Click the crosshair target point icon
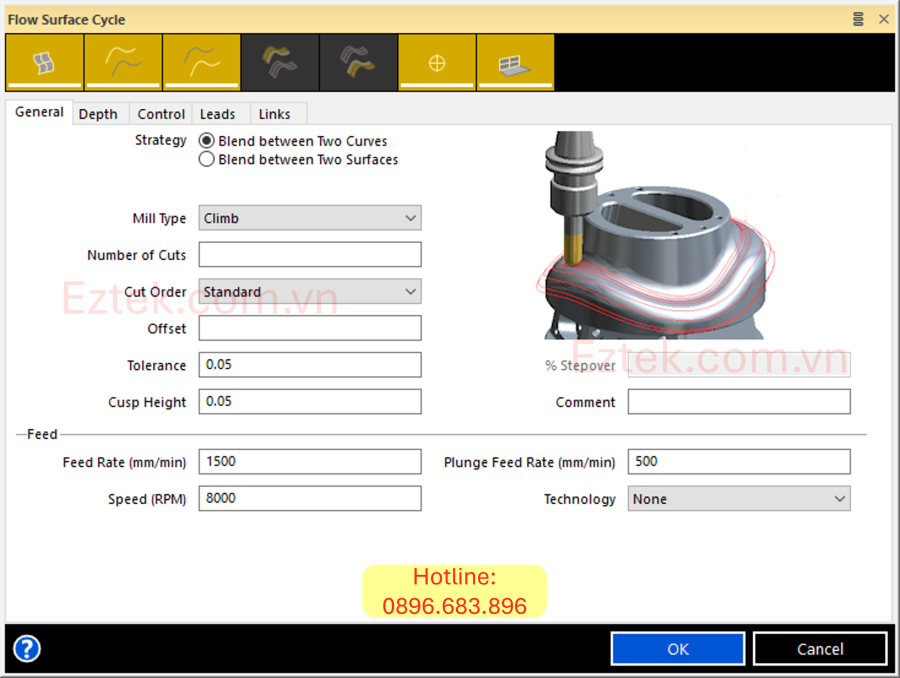Screen dimensions: 900x678 (x=436, y=63)
